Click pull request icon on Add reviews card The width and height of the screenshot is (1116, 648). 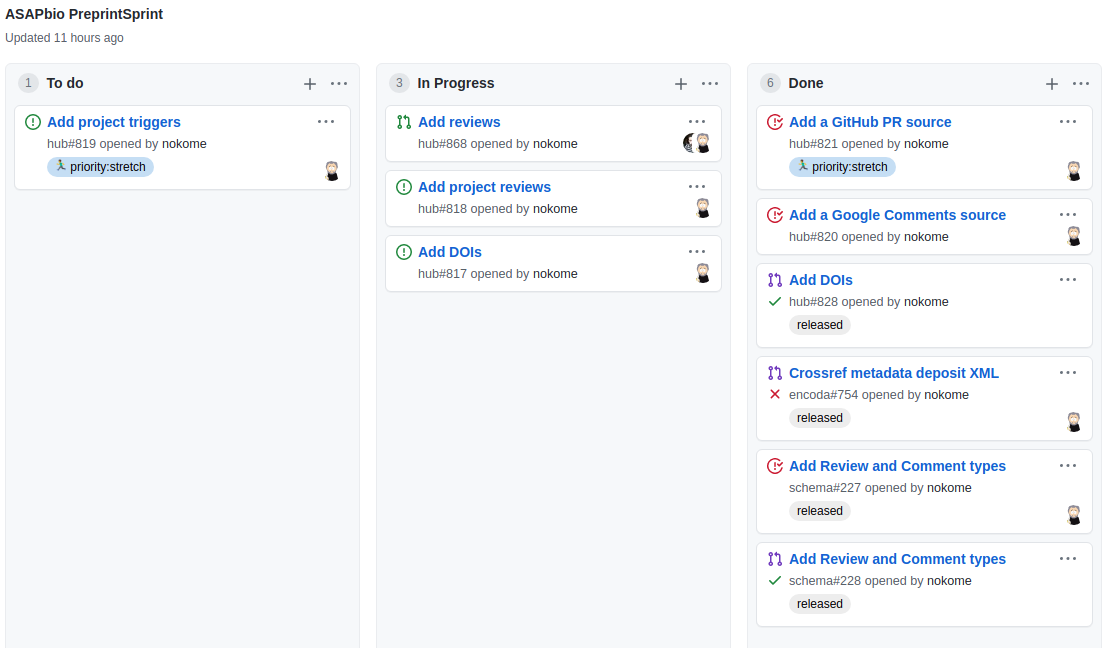(404, 122)
